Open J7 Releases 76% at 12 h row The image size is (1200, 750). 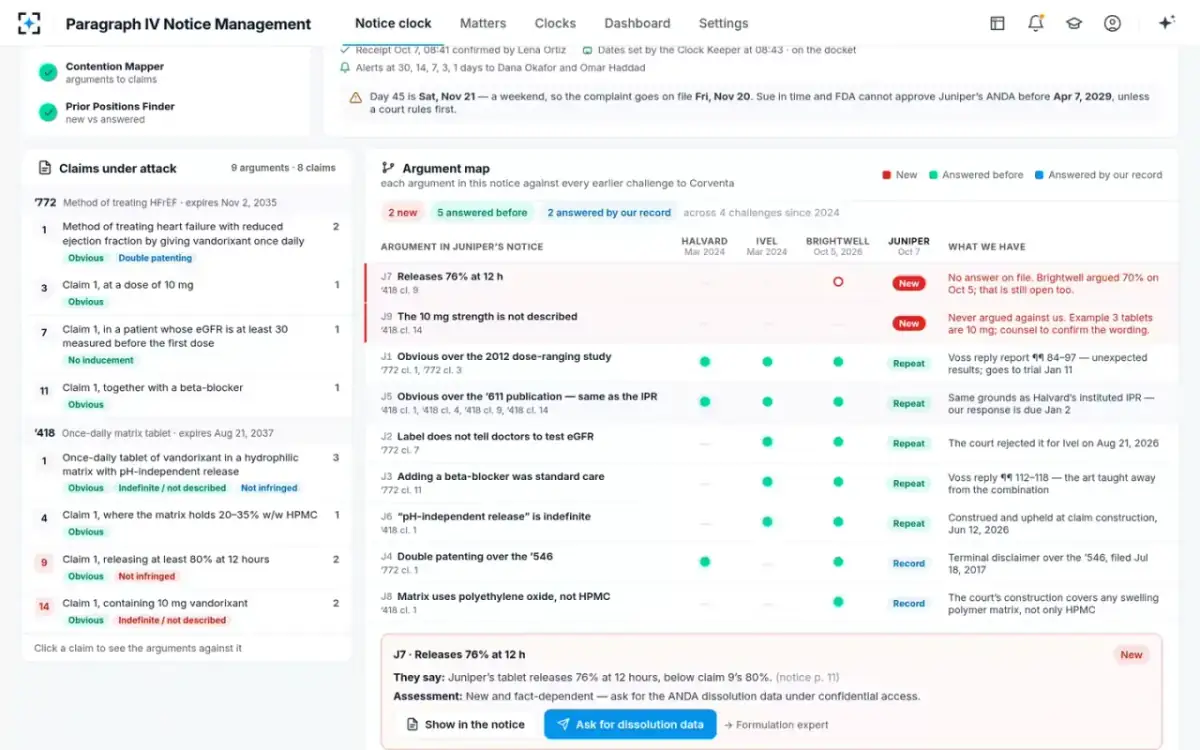click(771, 283)
